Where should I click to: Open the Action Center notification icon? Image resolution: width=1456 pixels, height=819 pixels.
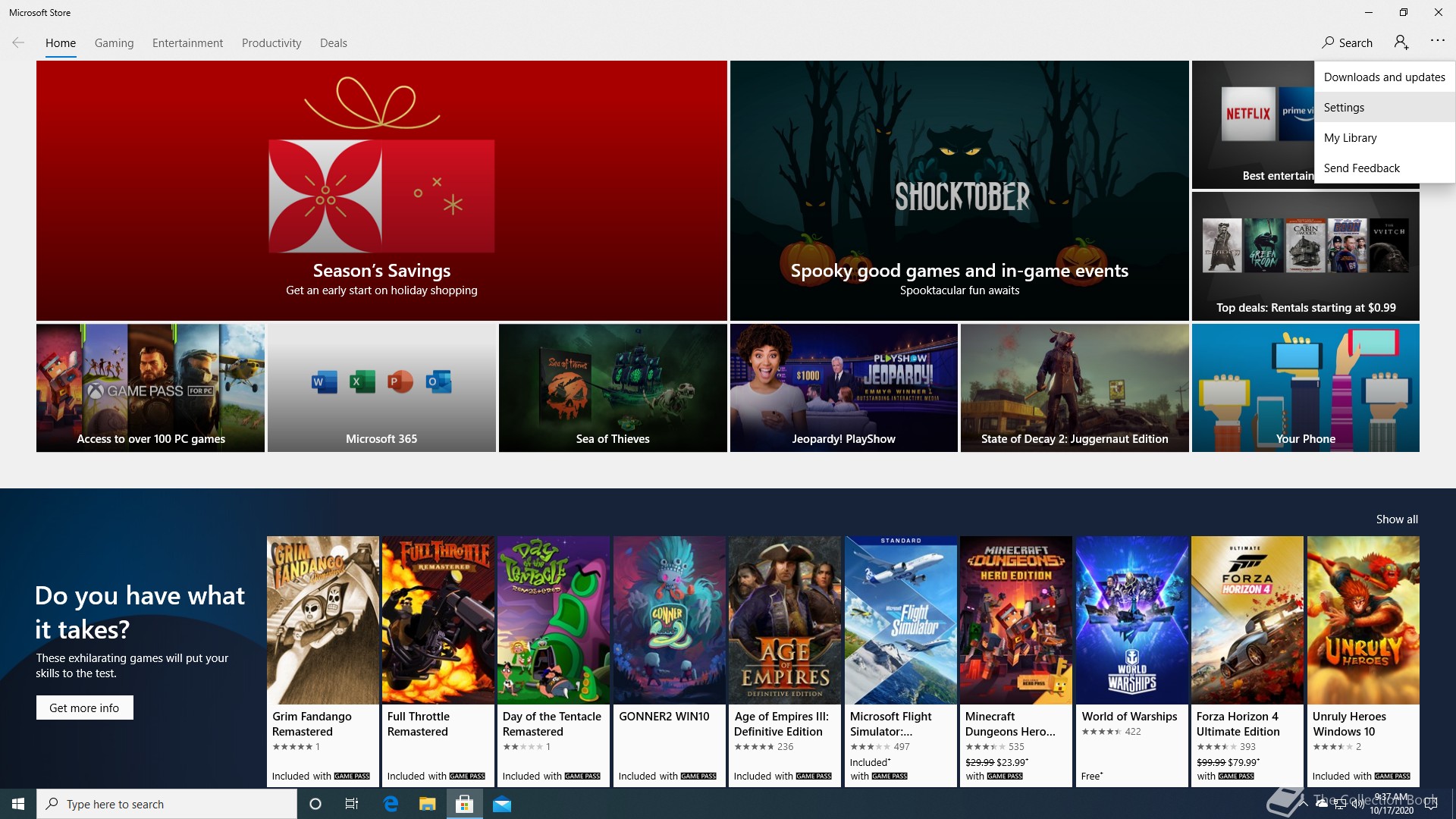1431,804
